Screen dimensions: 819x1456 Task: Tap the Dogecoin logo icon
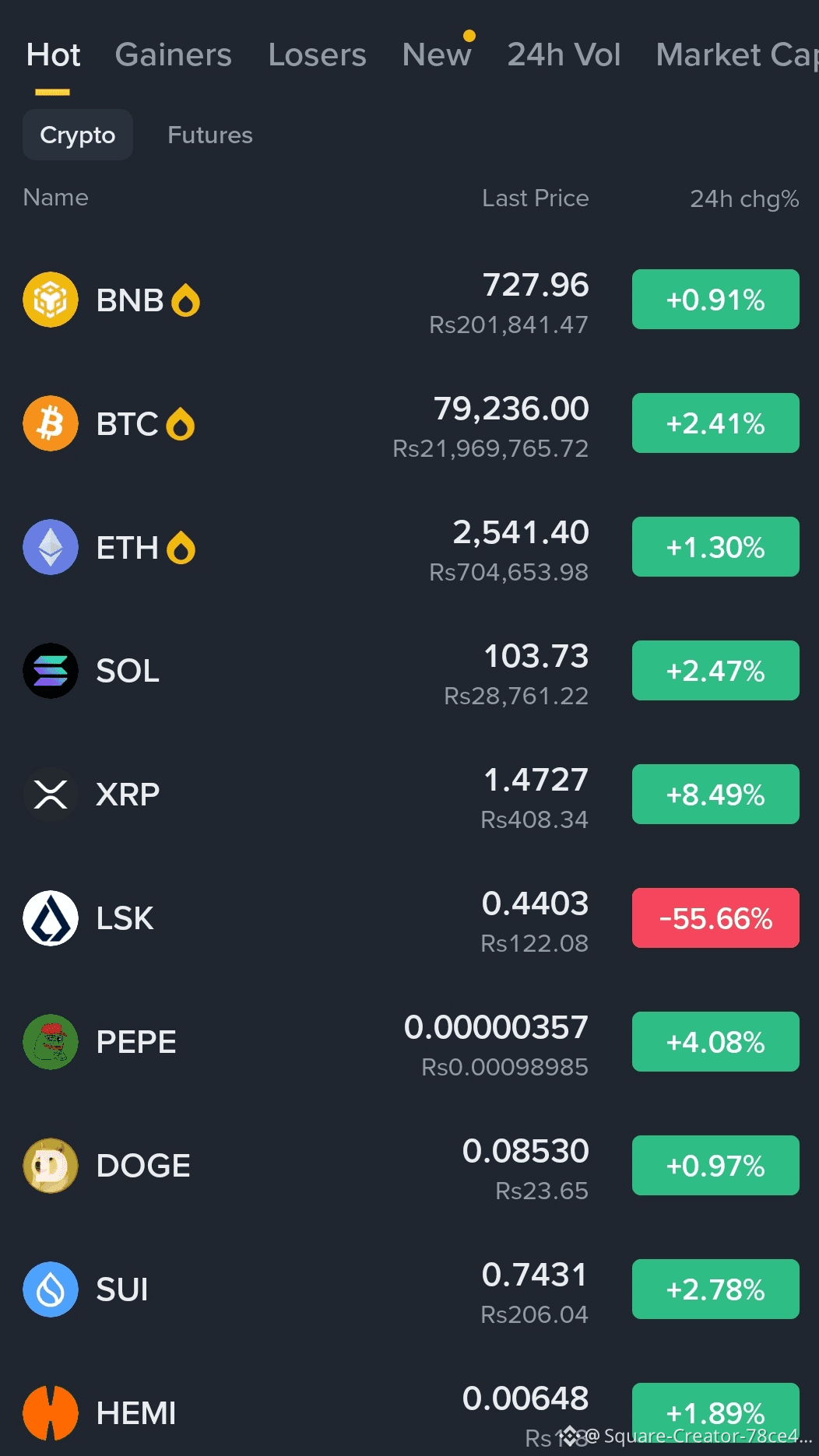(51, 1166)
